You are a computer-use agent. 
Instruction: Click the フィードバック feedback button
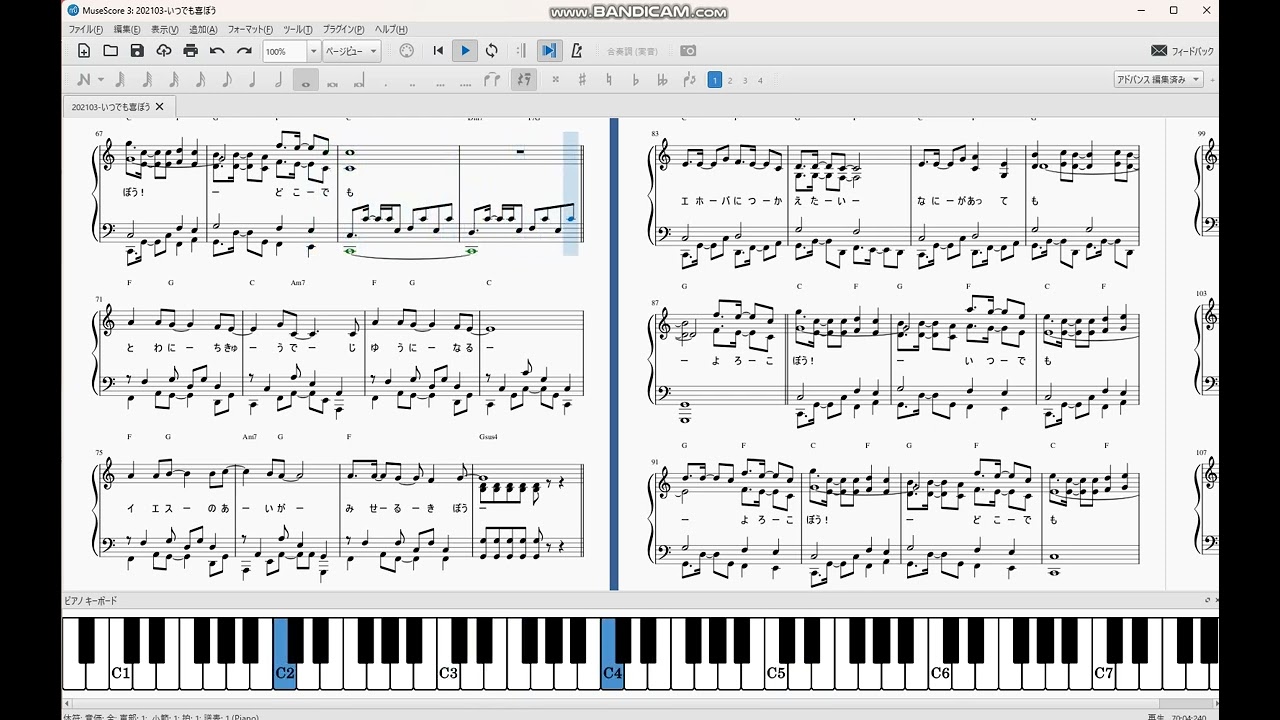point(1182,51)
